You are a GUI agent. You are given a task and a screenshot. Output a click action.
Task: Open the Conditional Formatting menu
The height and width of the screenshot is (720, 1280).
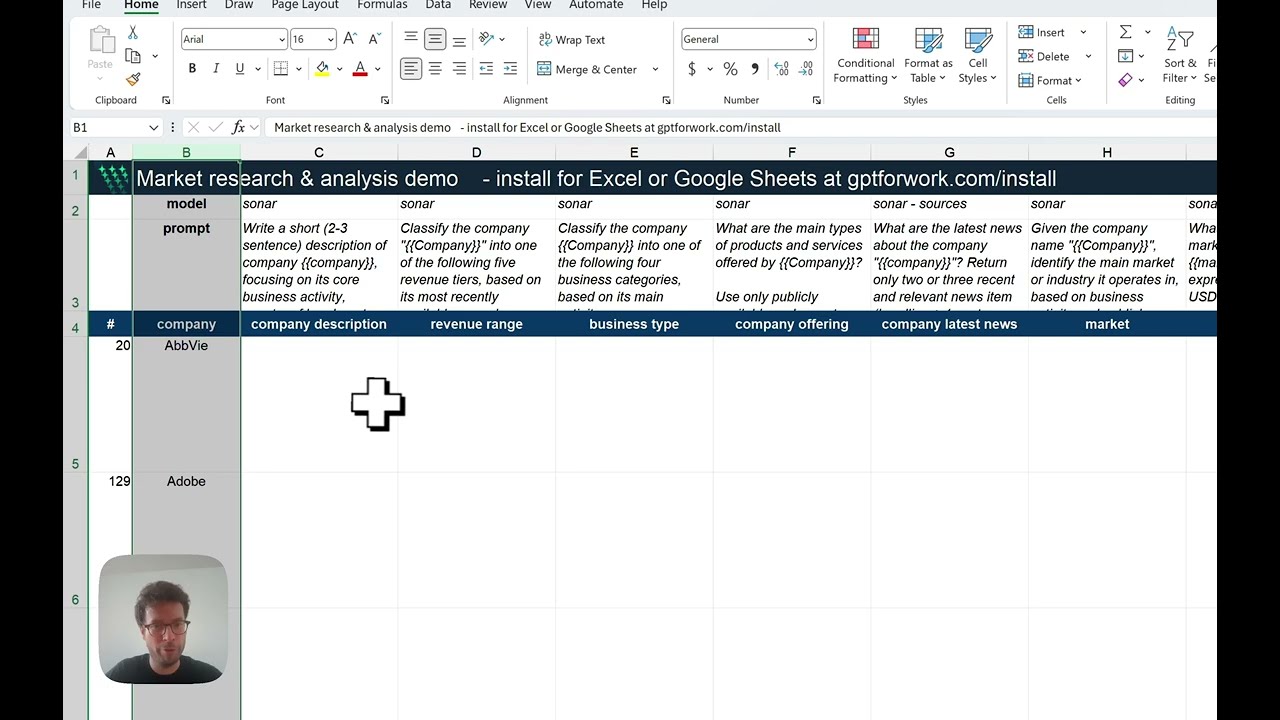[866, 55]
